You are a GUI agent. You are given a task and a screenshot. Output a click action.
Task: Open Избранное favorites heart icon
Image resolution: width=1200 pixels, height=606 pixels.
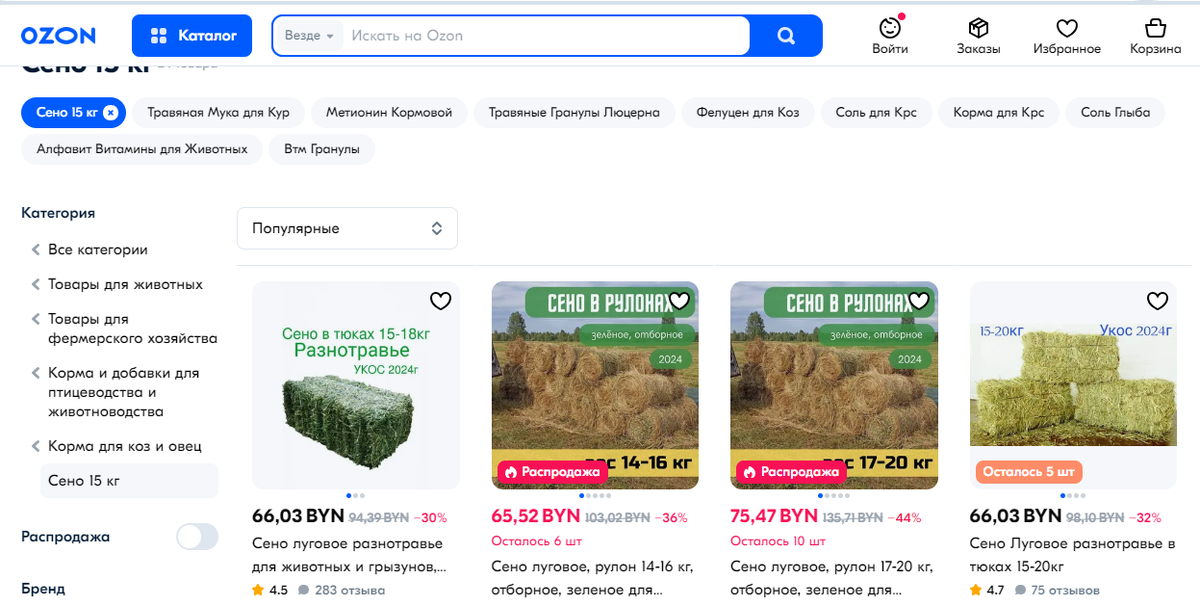click(1067, 28)
